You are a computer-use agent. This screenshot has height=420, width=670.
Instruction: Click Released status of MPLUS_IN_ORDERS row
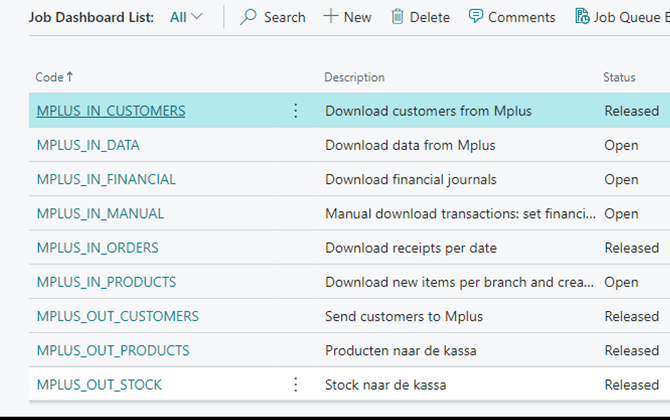[x=632, y=248]
